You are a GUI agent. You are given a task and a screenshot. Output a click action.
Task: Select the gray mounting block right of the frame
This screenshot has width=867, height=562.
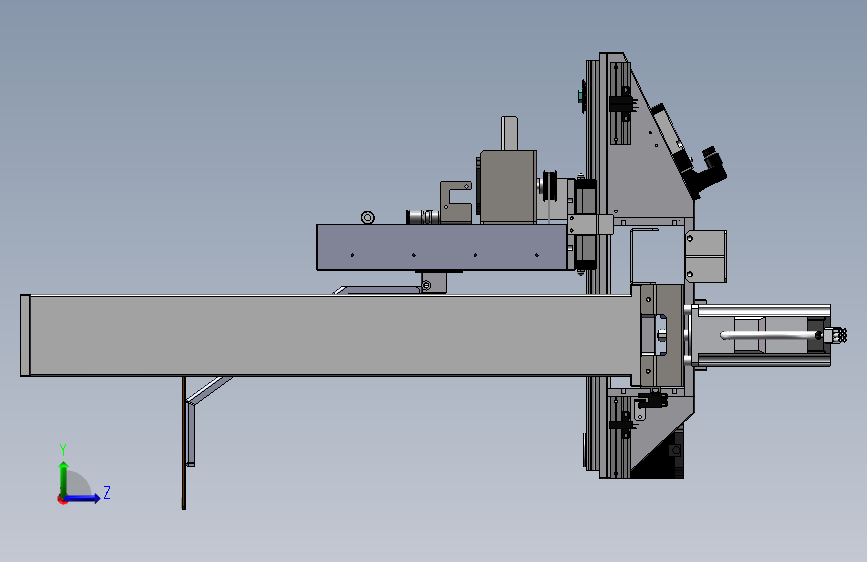point(706,256)
